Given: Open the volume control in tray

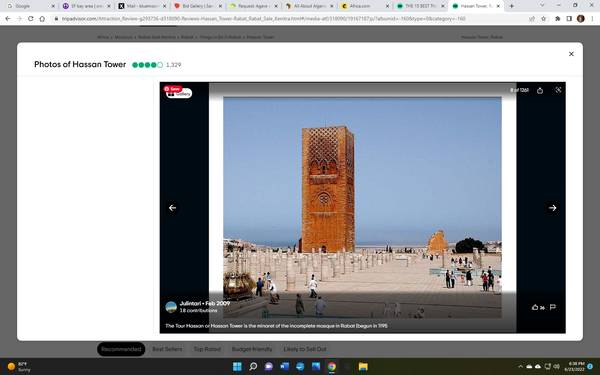Looking at the screenshot, I should [556, 367].
